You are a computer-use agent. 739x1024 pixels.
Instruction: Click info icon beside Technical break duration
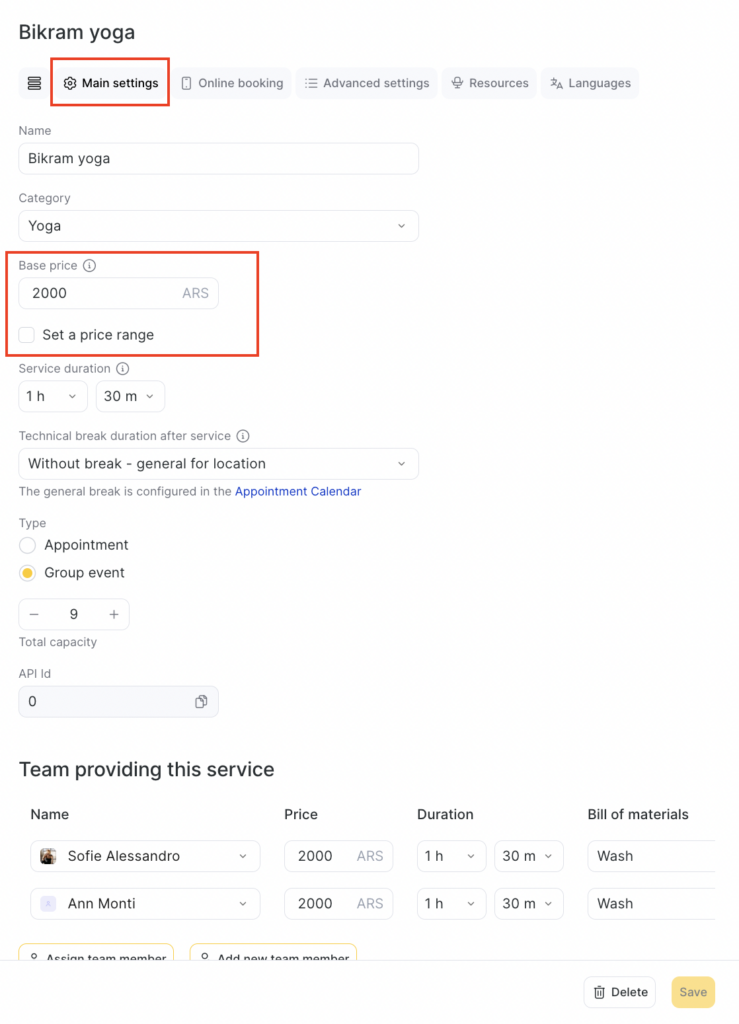(x=243, y=436)
